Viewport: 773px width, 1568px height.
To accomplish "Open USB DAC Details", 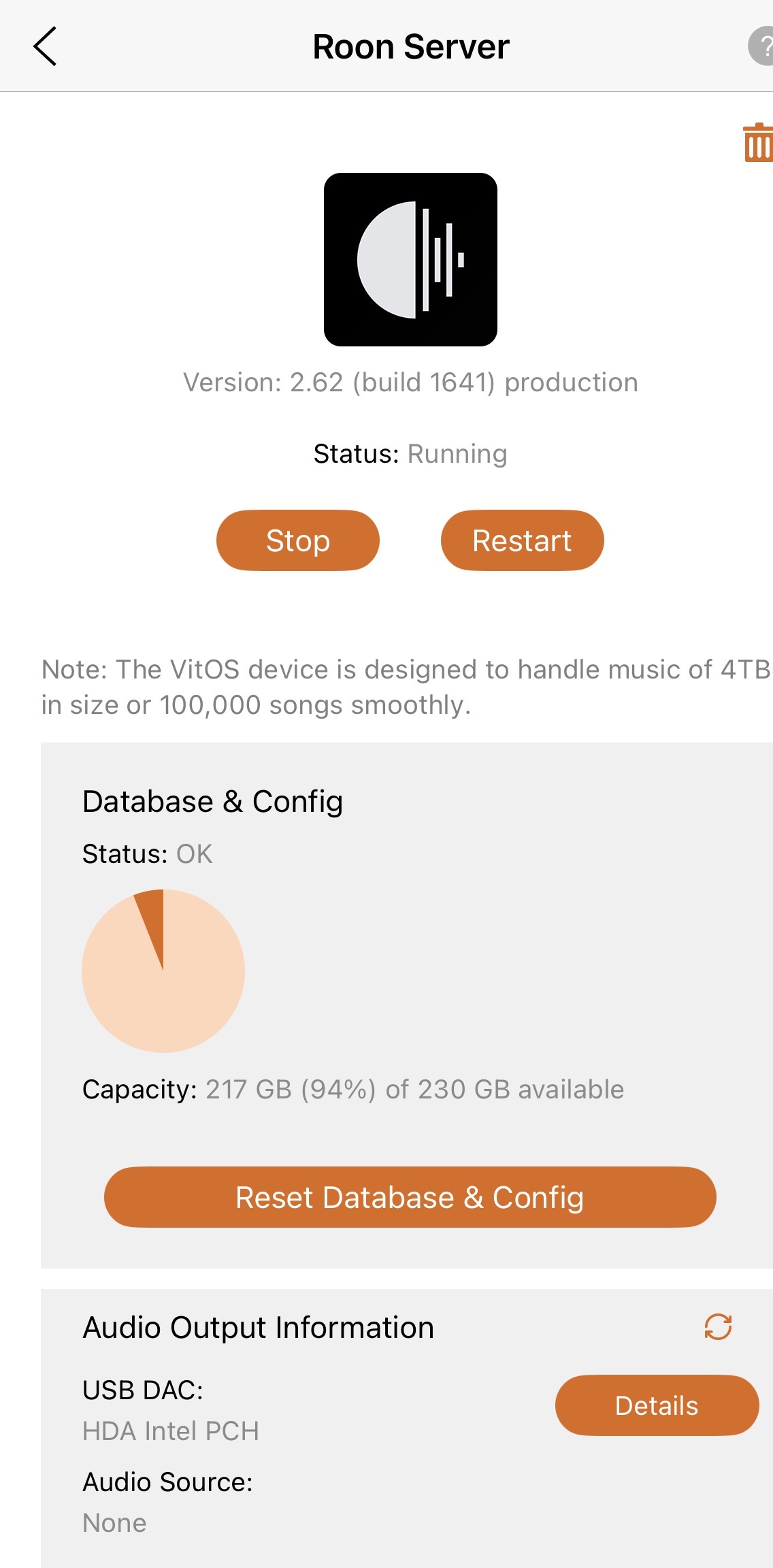I will coord(657,1405).
